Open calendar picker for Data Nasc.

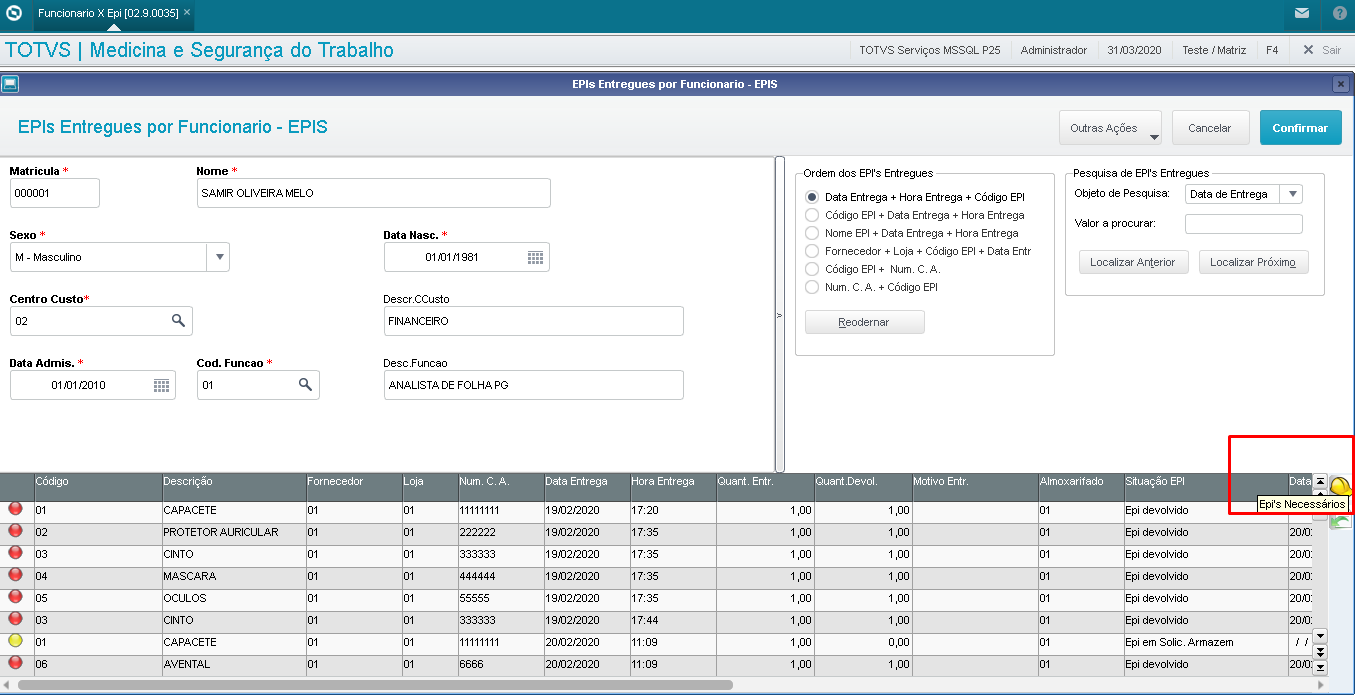pyautogui.click(x=536, y=257)
